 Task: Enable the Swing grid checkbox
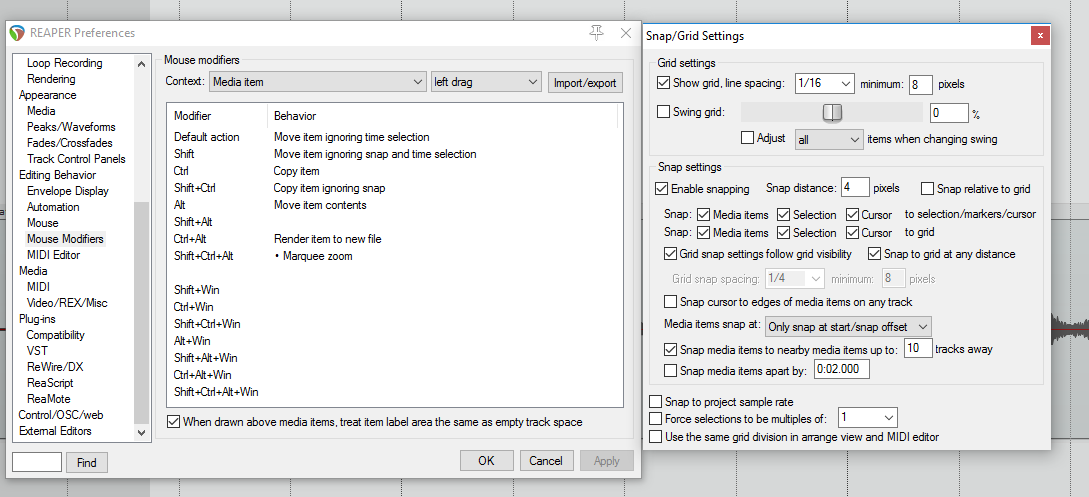click(x=664, y=112)
